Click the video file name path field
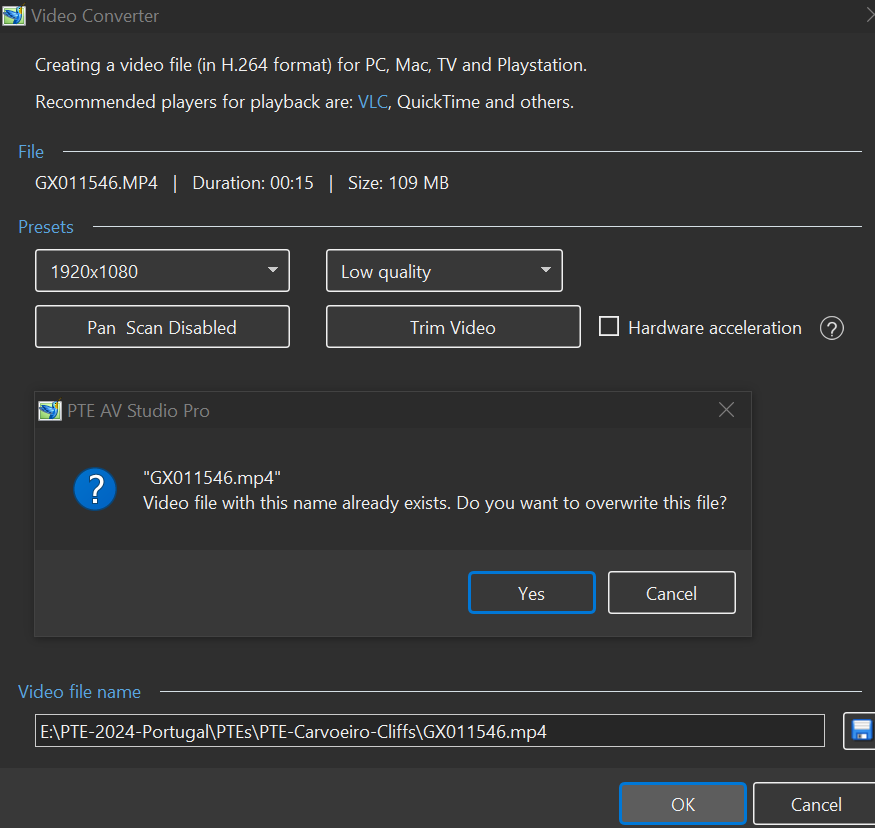The image size is (875, 828). tap(430, 730)
